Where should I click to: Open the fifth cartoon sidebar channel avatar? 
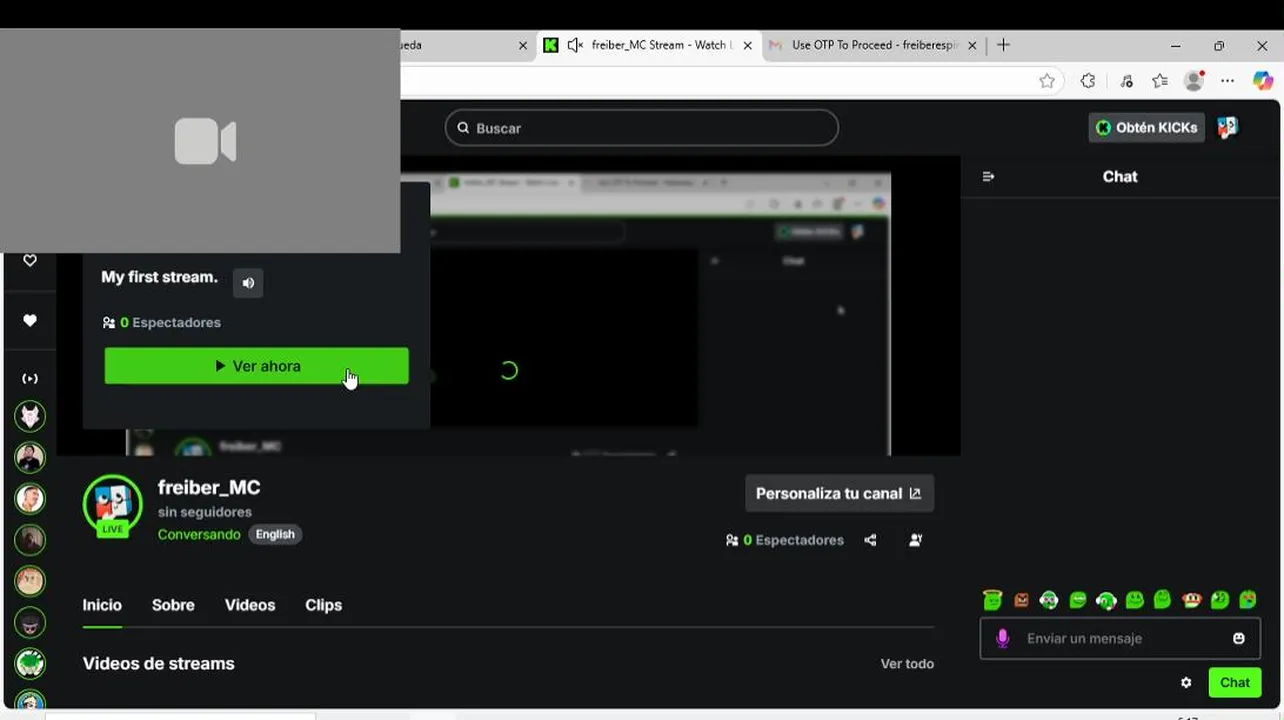pyautogui.click(x=30, y=580)
